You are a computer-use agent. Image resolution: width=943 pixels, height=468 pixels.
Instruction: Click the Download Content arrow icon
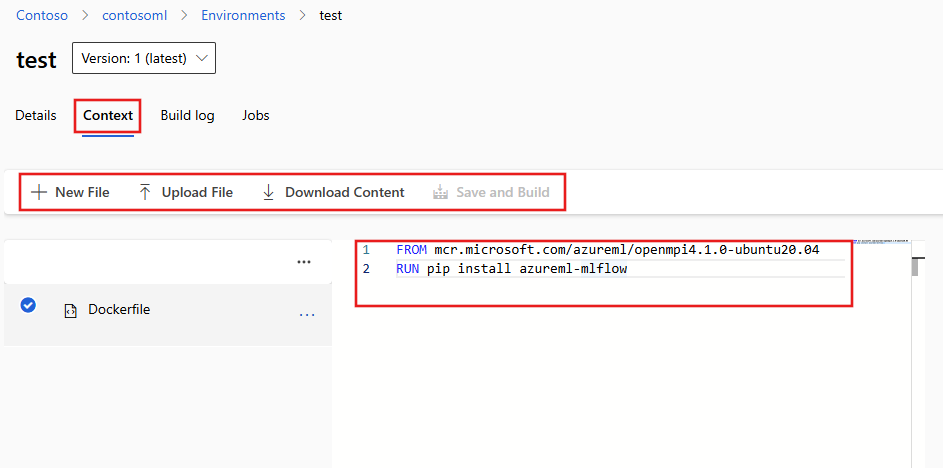coord(268,192)
